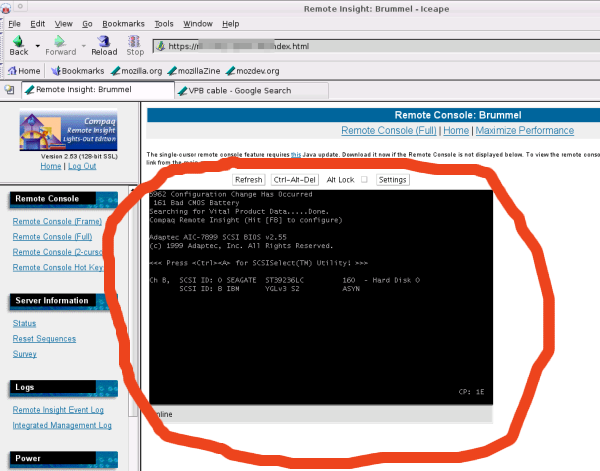
Task: Open Remote Insight Event Log link
Action: [x=58, y=410]
